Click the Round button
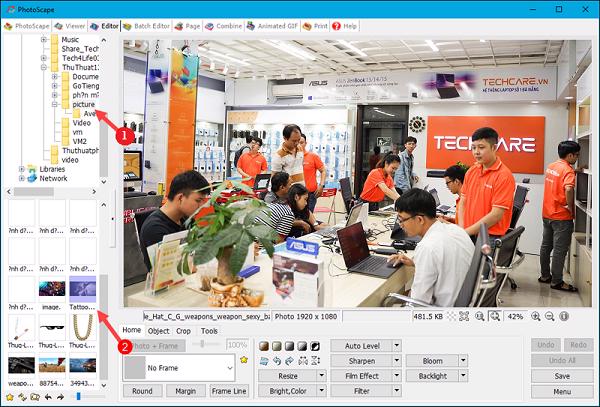Screen dimensions: 600x407 (x=142, y=391)
